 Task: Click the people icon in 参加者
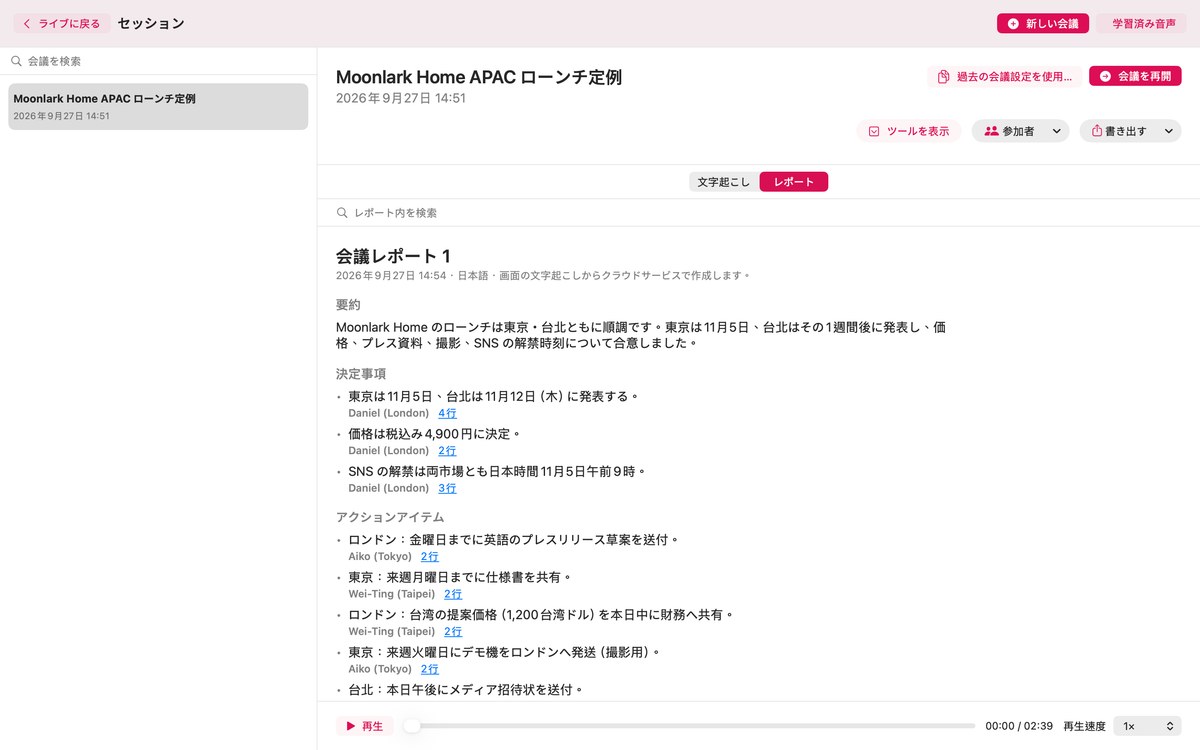click(991, 131)
